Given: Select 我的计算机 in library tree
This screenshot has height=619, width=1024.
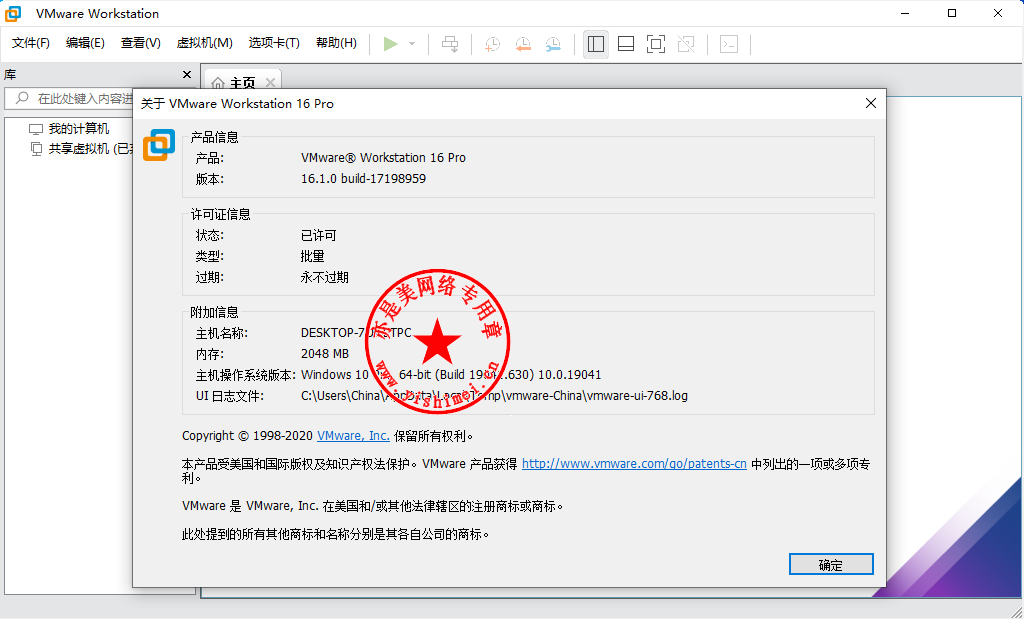Looking at the screenshot, I should (x=79, y=129).
